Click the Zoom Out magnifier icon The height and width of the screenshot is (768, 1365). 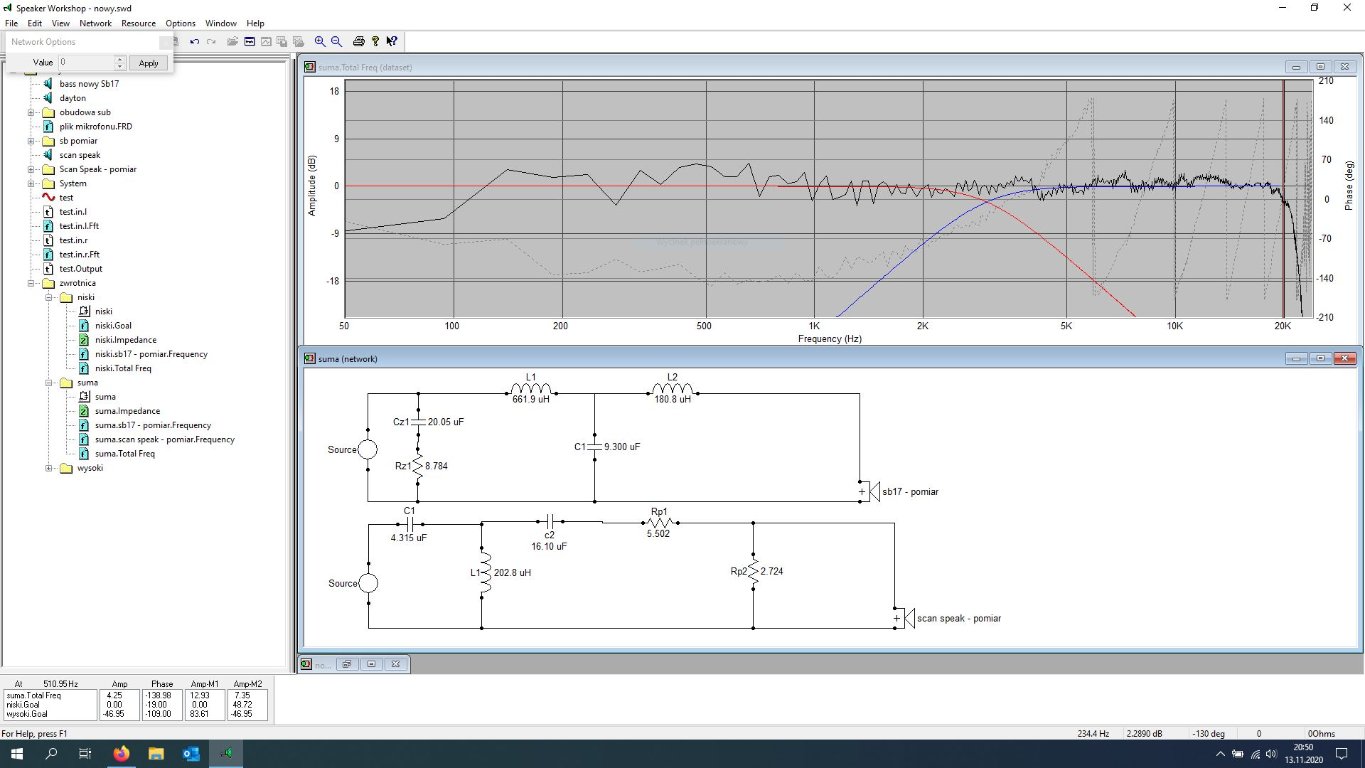[x=336, y=42]
